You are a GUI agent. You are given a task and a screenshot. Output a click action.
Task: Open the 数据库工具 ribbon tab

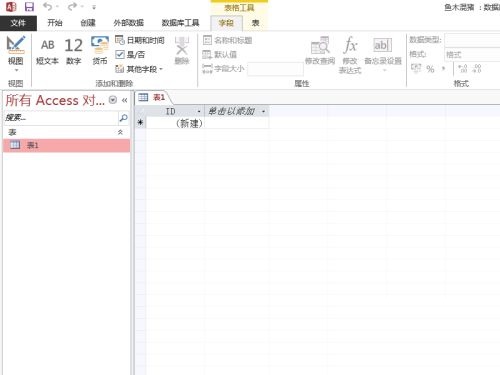click(180, 23)
